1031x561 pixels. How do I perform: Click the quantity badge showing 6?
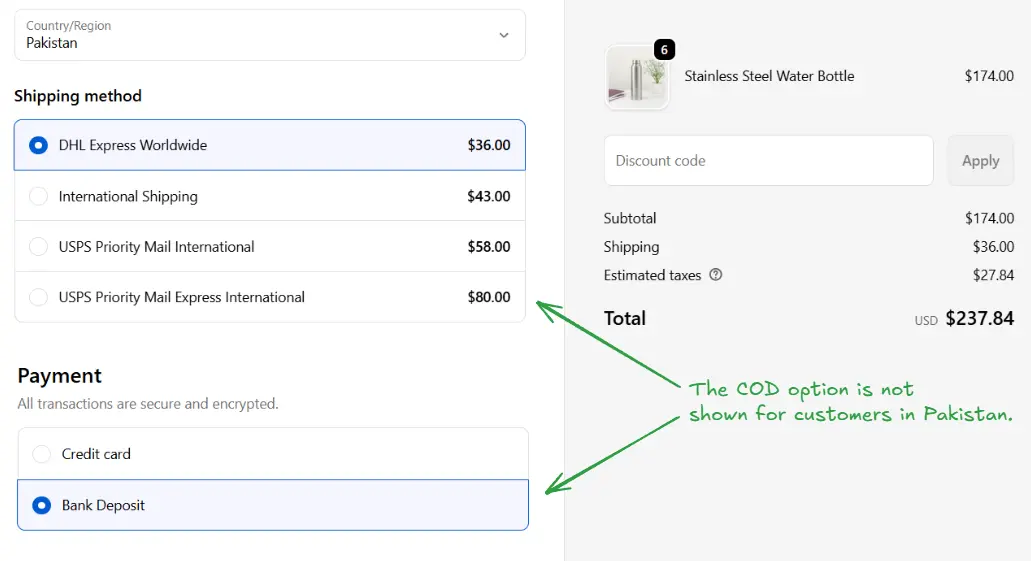click(x=665, y=50)
